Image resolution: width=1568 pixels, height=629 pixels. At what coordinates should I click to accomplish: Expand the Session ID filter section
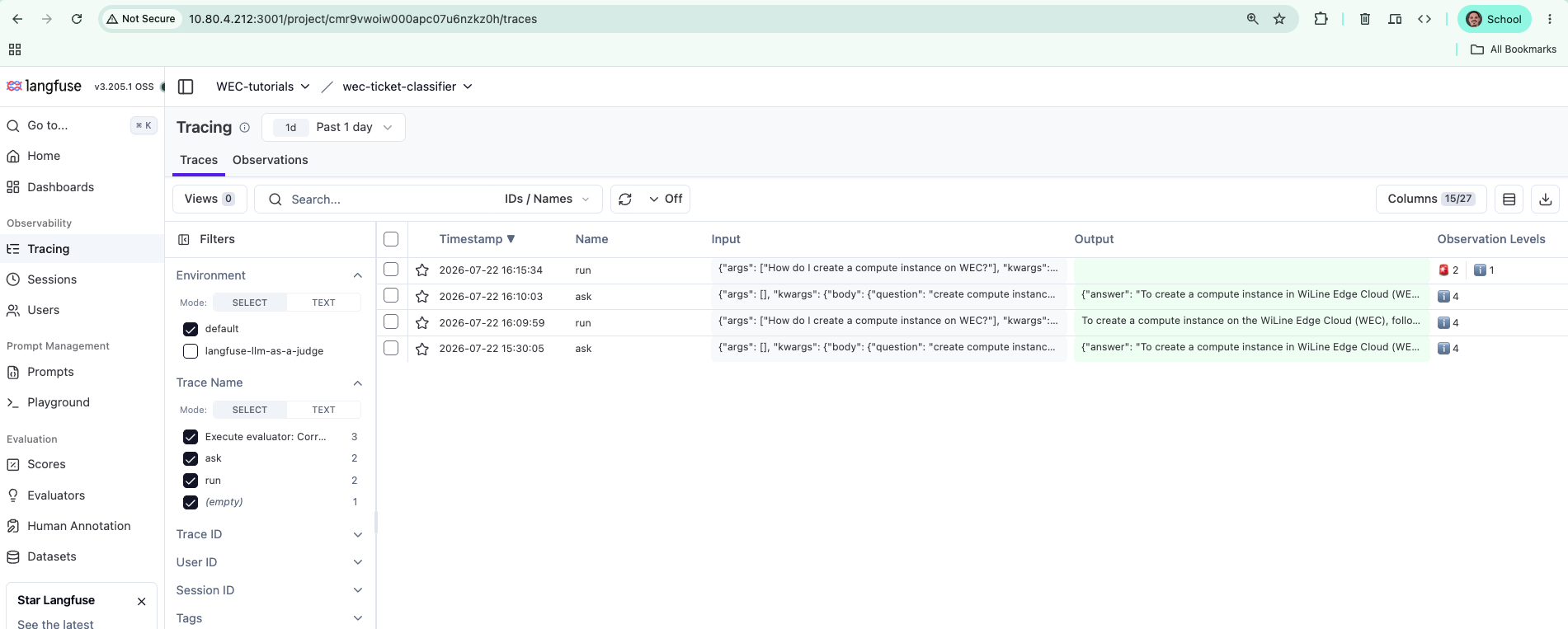pyautogui.click(x=270, y=590)
